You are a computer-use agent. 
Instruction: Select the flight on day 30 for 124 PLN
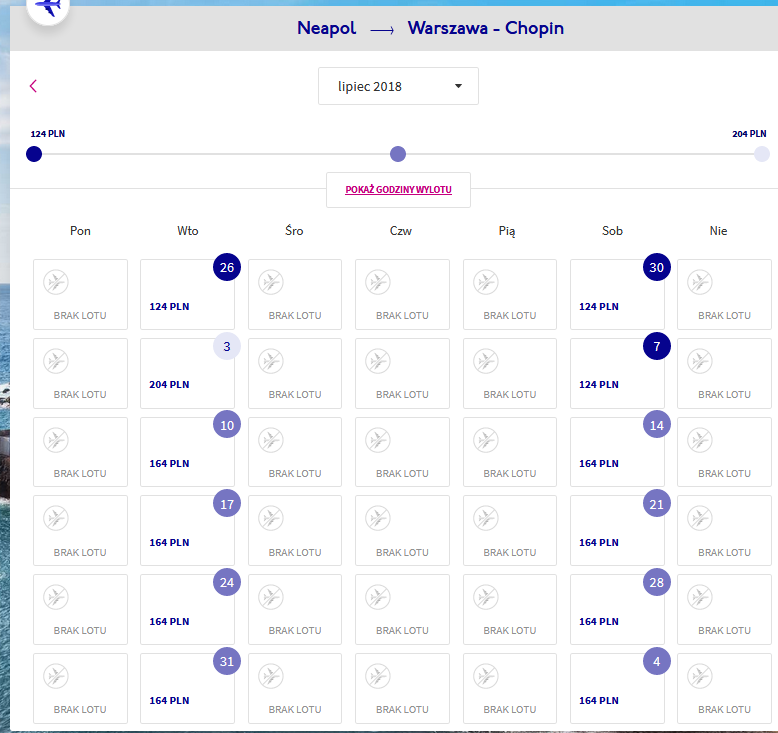617,294
